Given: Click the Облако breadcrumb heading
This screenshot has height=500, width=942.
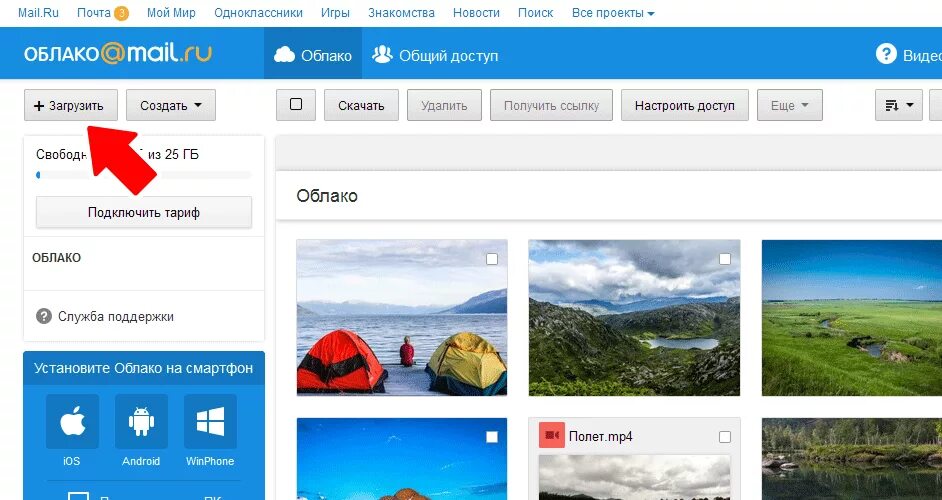Looking at the screenshot, I should [x=327, y=196].
